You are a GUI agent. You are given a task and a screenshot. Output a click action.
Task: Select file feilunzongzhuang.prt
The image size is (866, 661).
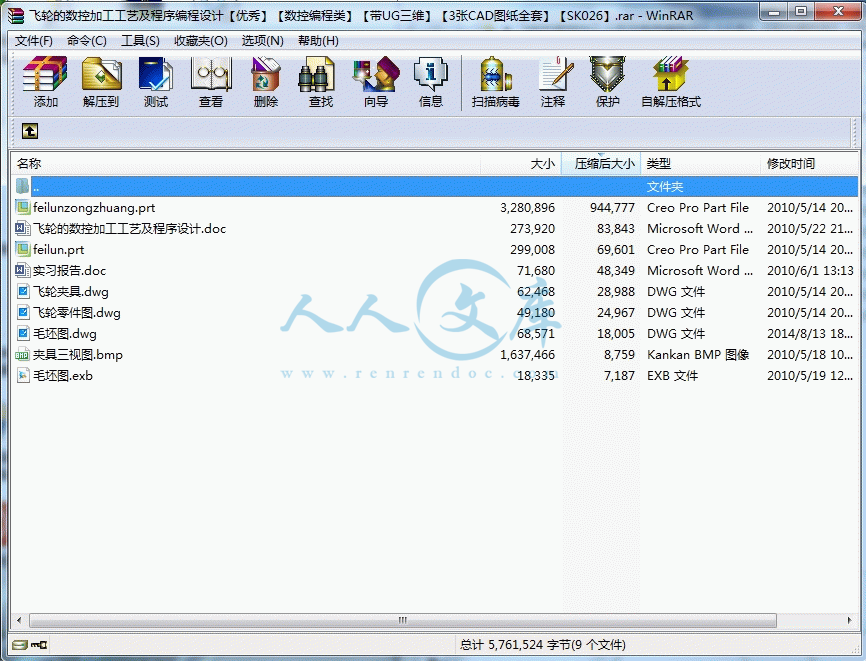pos(94,208)
